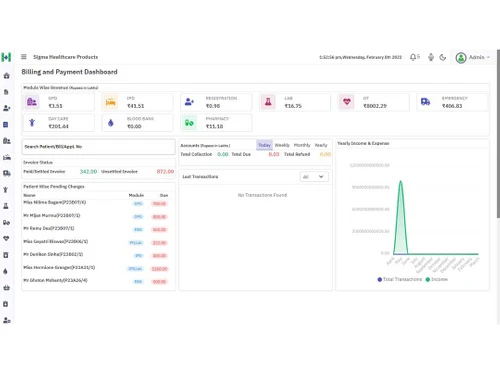Click the PH,Lab module badge
This screenshot has width=500, height=375.
136,243
